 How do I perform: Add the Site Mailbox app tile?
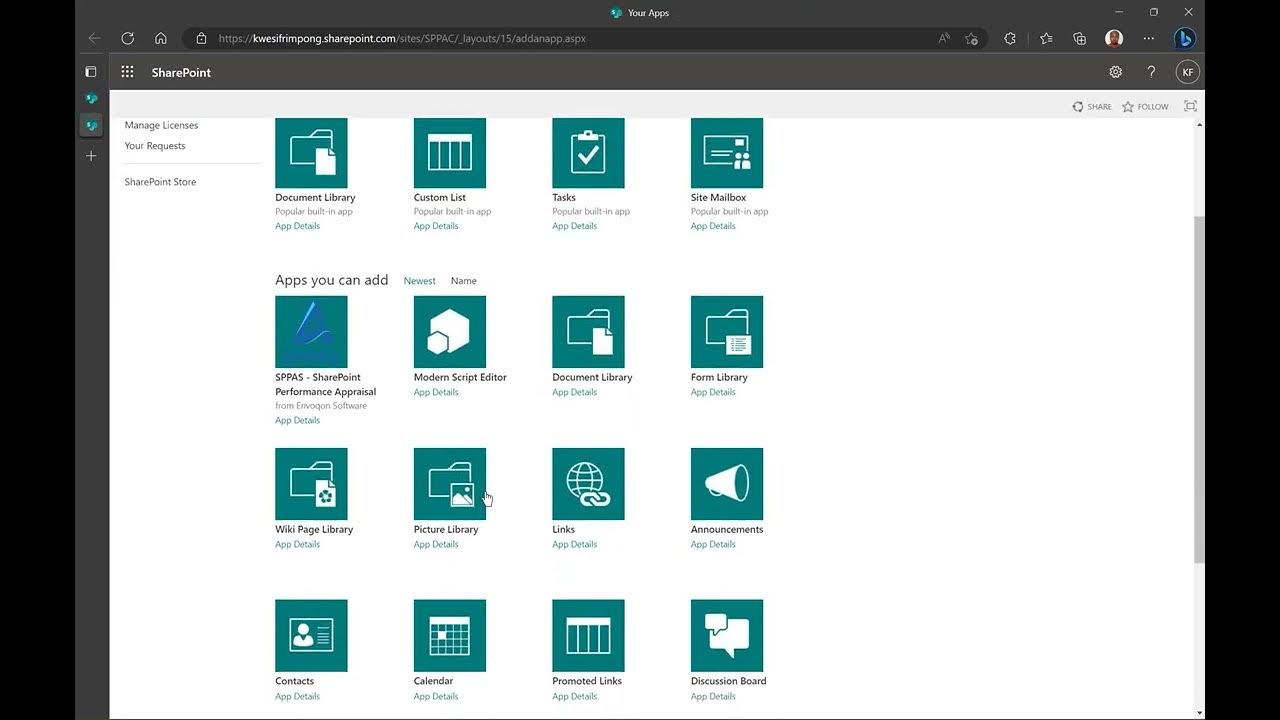point(727,153)
